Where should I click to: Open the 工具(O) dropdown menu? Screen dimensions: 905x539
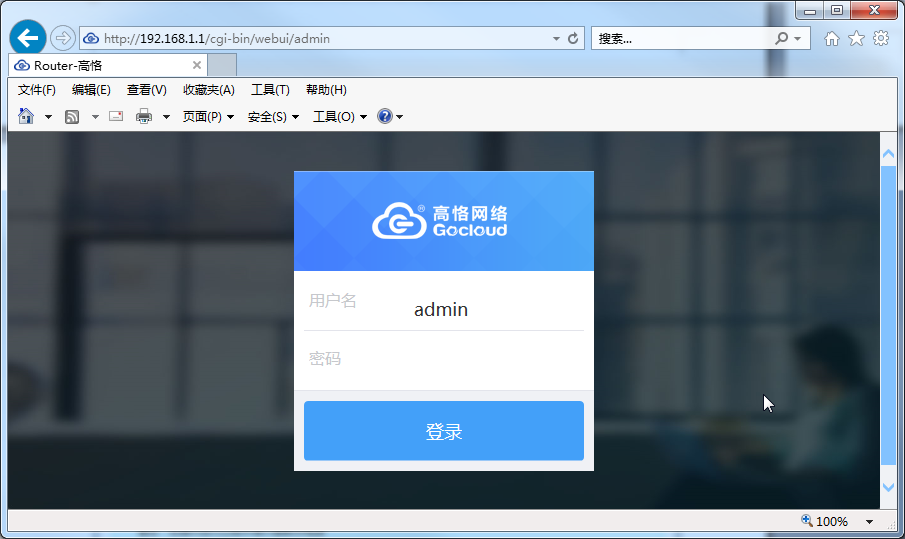(x=340, y=117)
